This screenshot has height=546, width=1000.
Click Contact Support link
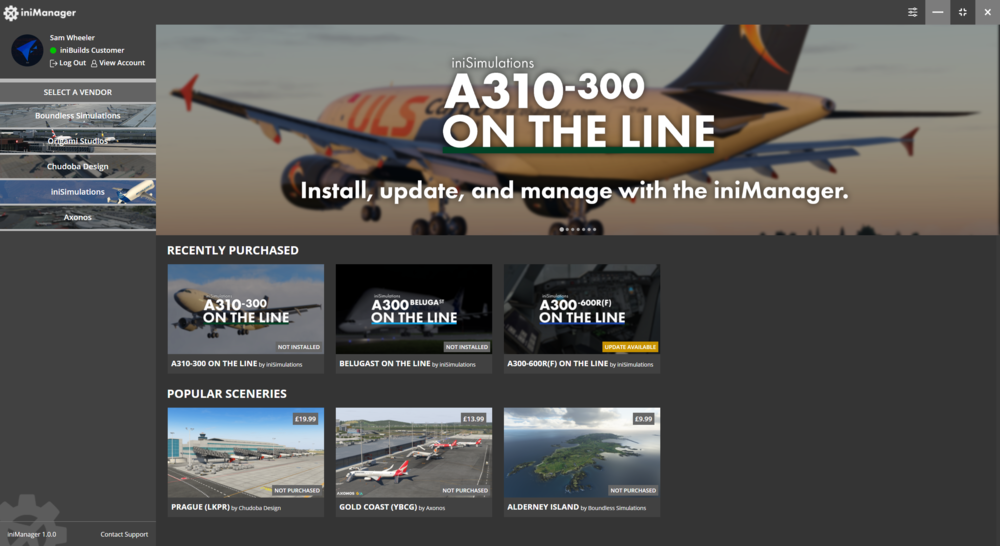[x=124, y=535]
